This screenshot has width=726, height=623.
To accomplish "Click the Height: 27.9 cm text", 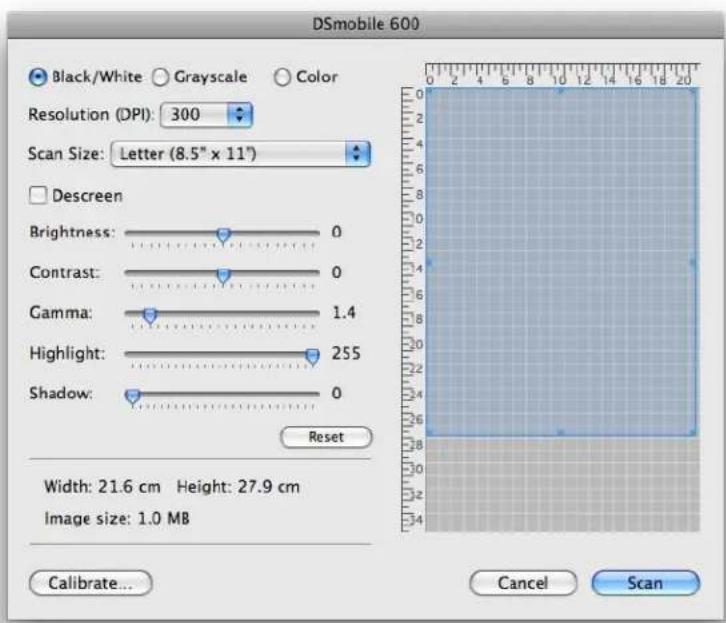I will pyautogui.click(x=238, y=486).
